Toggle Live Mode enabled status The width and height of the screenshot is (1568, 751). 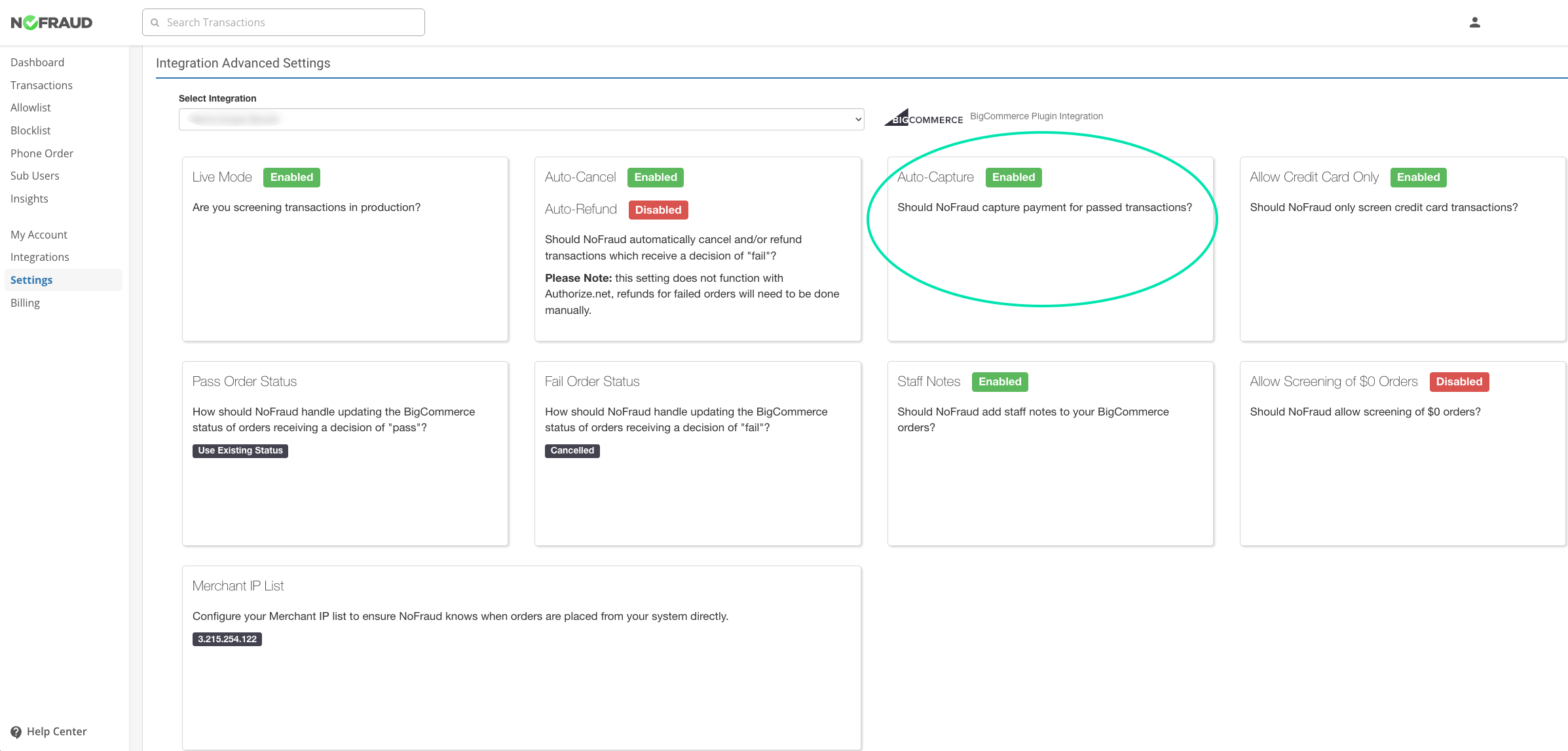(291, 177)
